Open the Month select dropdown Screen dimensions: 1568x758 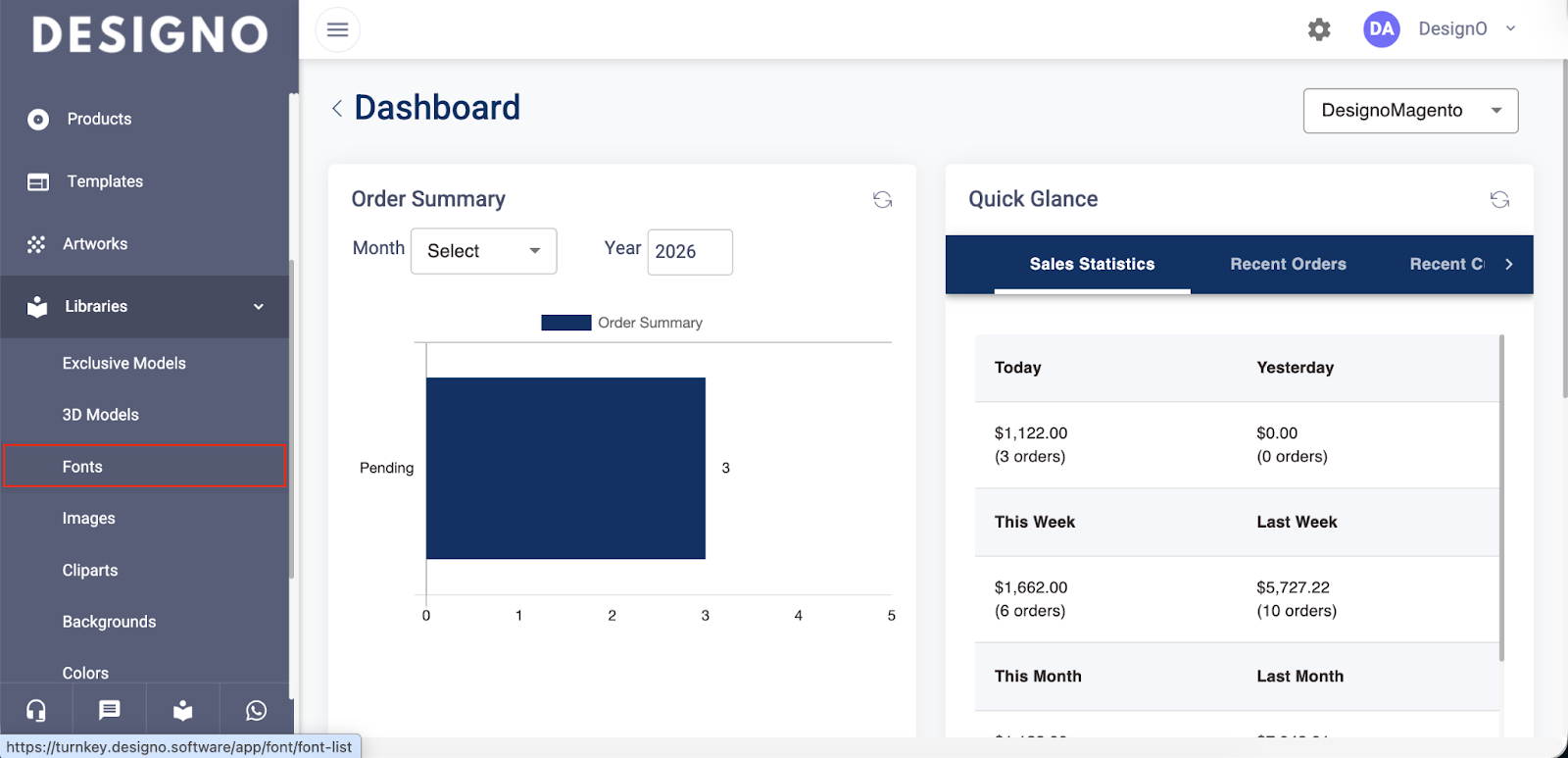(x=484, y=251)
